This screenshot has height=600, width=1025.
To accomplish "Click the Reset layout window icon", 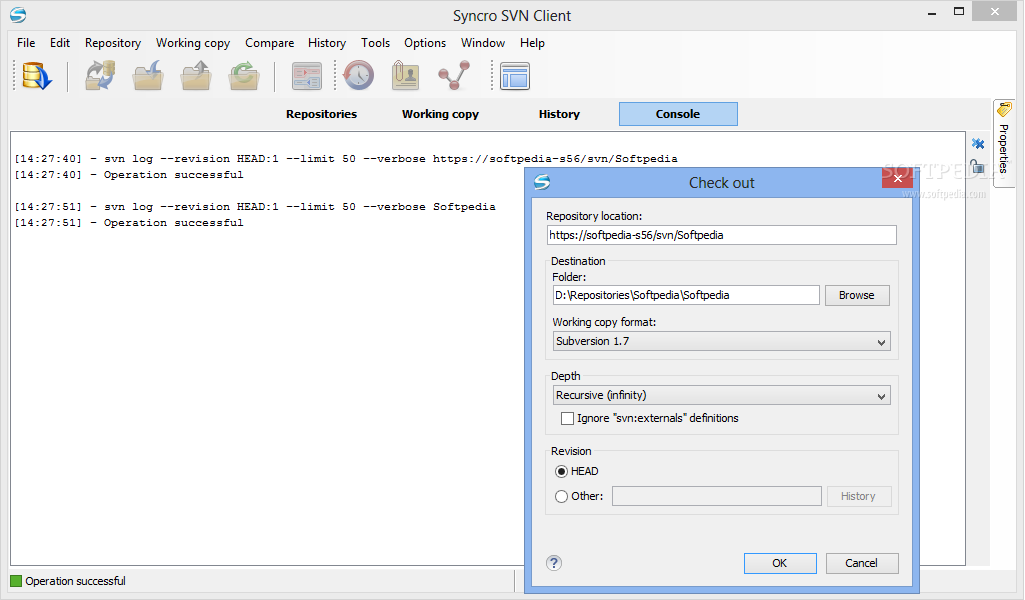I will pos(515,76).
